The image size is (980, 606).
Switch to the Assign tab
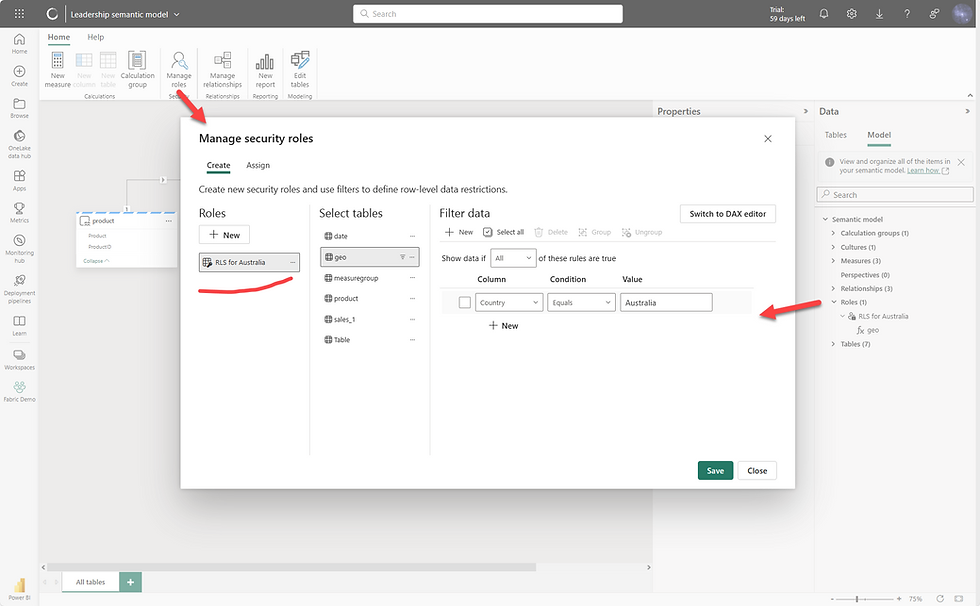[257, 165]
